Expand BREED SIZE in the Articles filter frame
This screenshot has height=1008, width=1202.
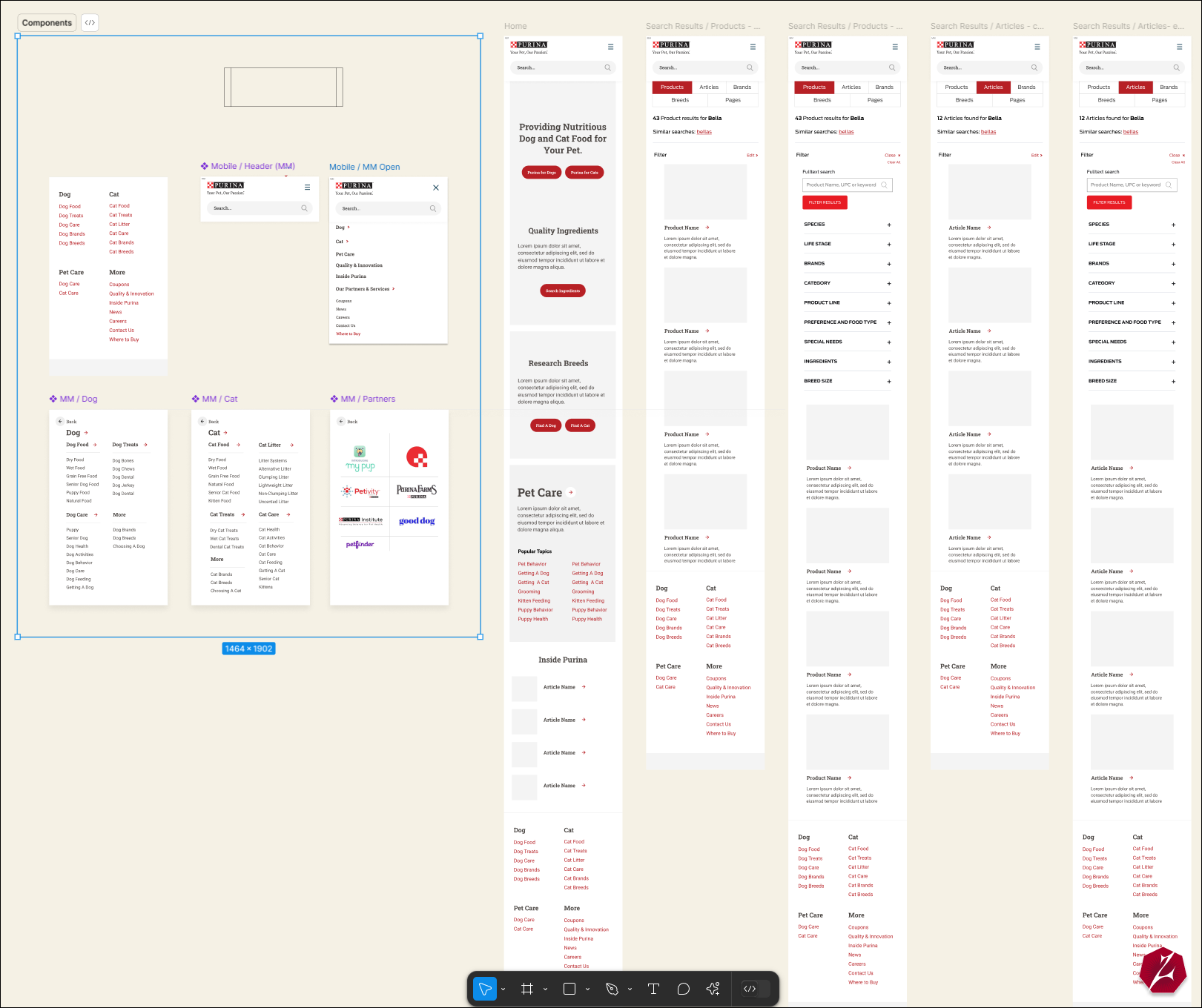(1173, 382)
